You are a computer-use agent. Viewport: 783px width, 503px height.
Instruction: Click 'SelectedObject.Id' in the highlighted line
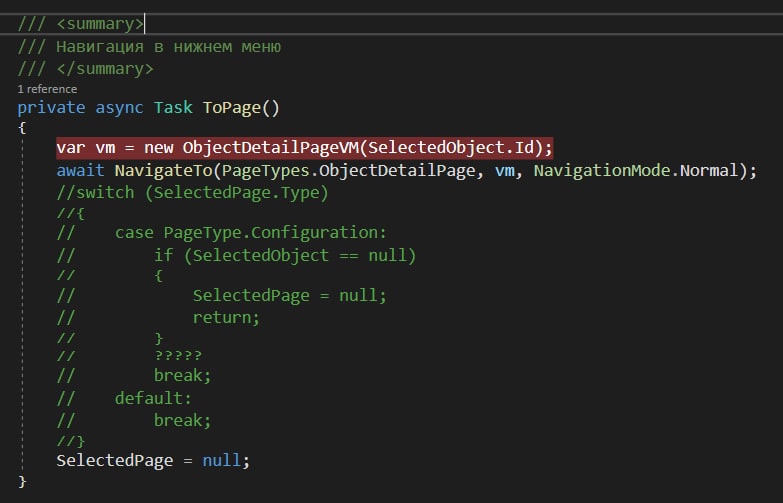click(451, 147)
